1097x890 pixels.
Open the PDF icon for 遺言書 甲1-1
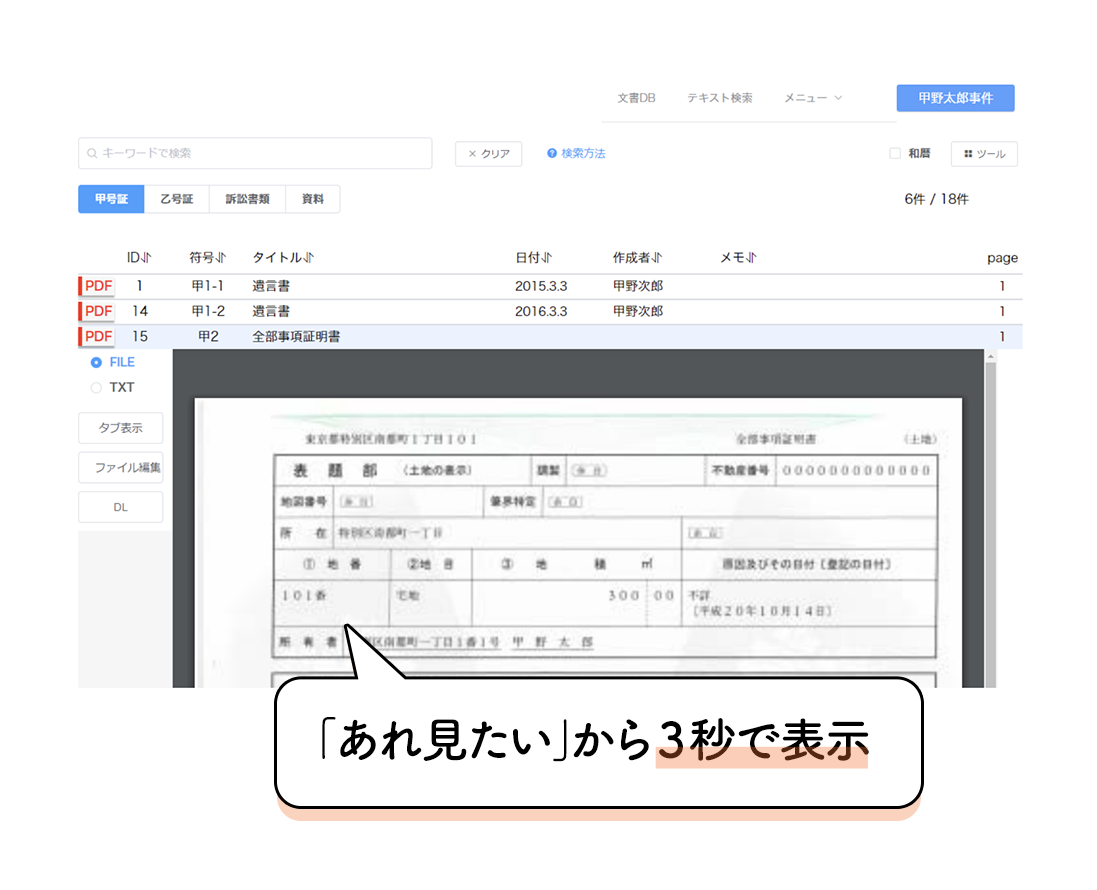coord(97,285)
